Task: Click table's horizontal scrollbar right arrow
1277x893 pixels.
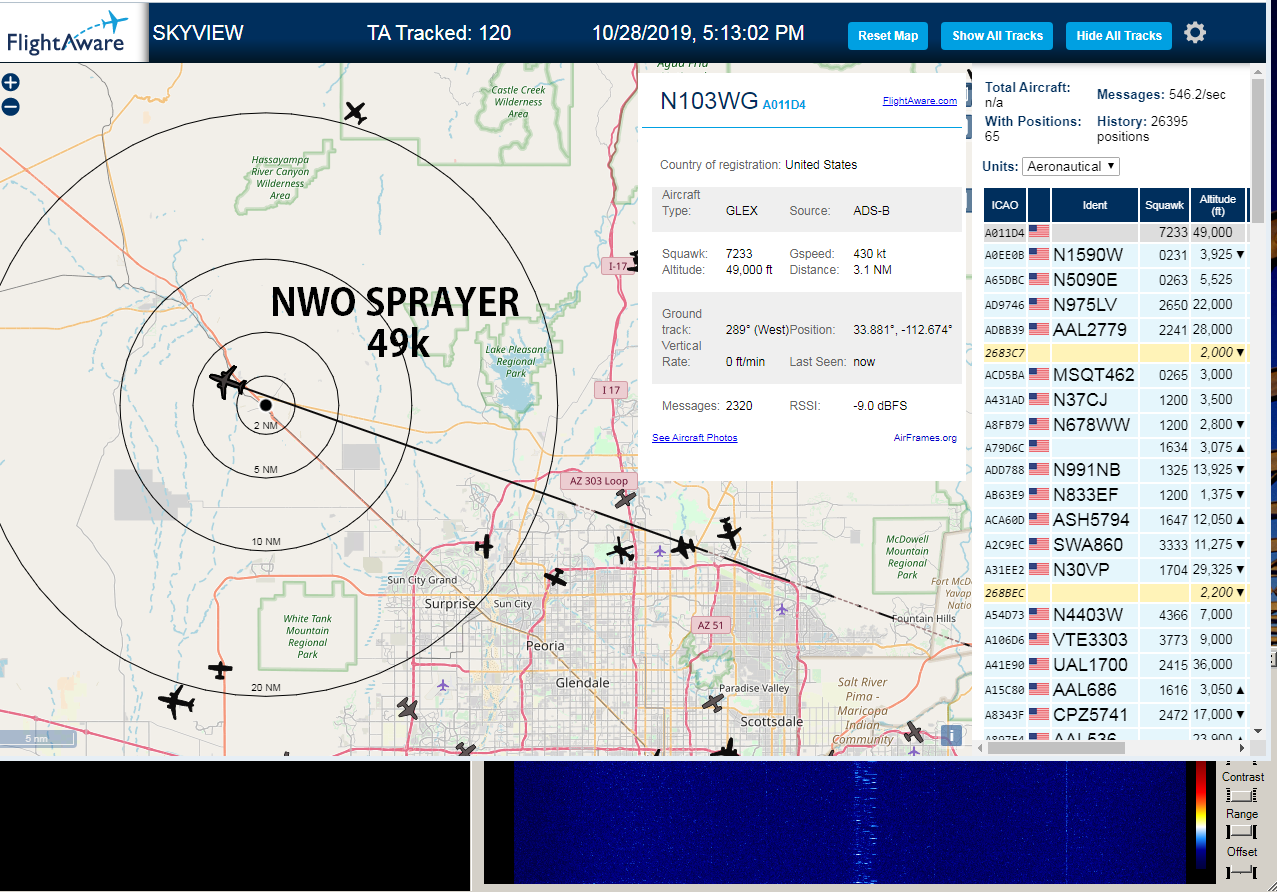Action: [1242, 747]
